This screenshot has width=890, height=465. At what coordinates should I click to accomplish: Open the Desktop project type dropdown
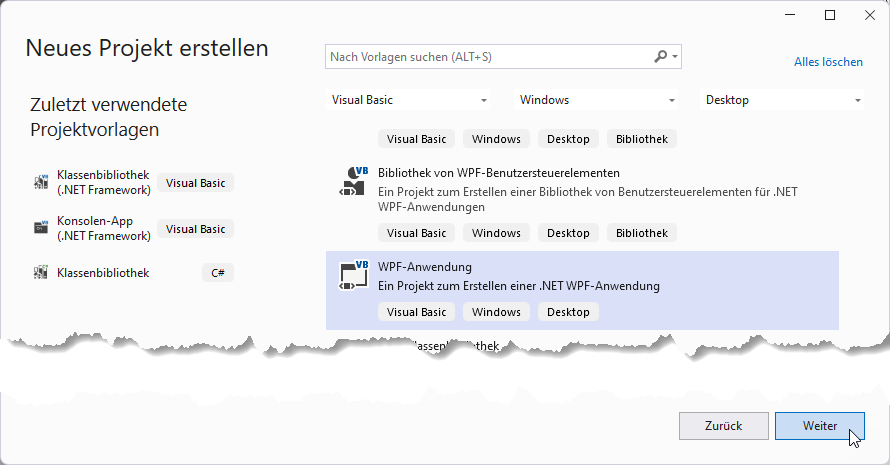tap(782, 100)
